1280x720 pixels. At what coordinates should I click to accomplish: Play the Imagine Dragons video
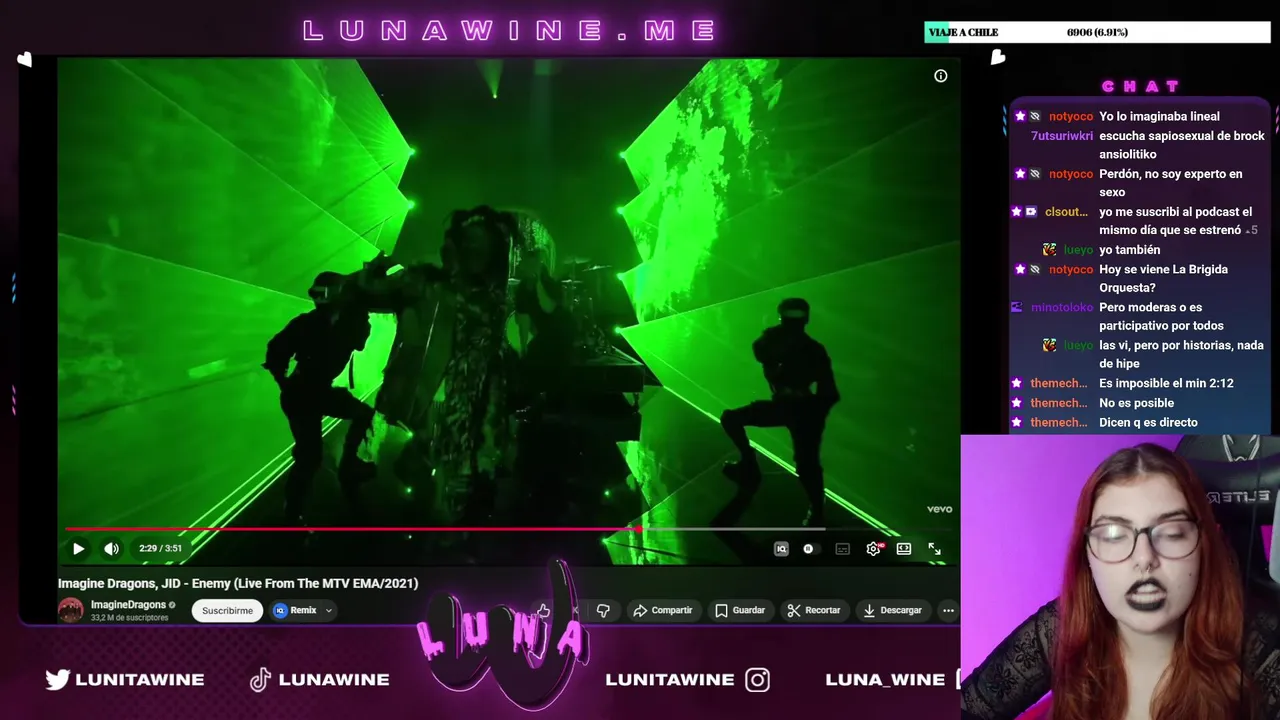coord(78,548)
